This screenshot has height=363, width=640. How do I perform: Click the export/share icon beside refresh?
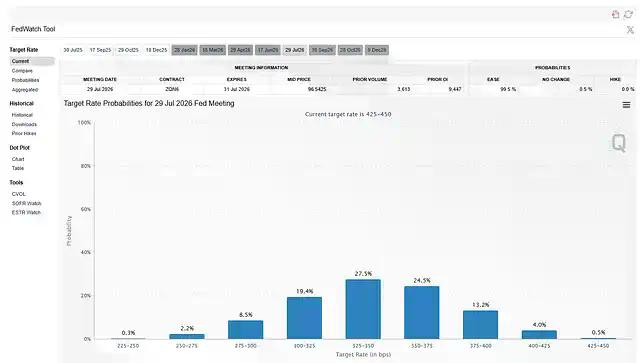(x=616, y=15)
